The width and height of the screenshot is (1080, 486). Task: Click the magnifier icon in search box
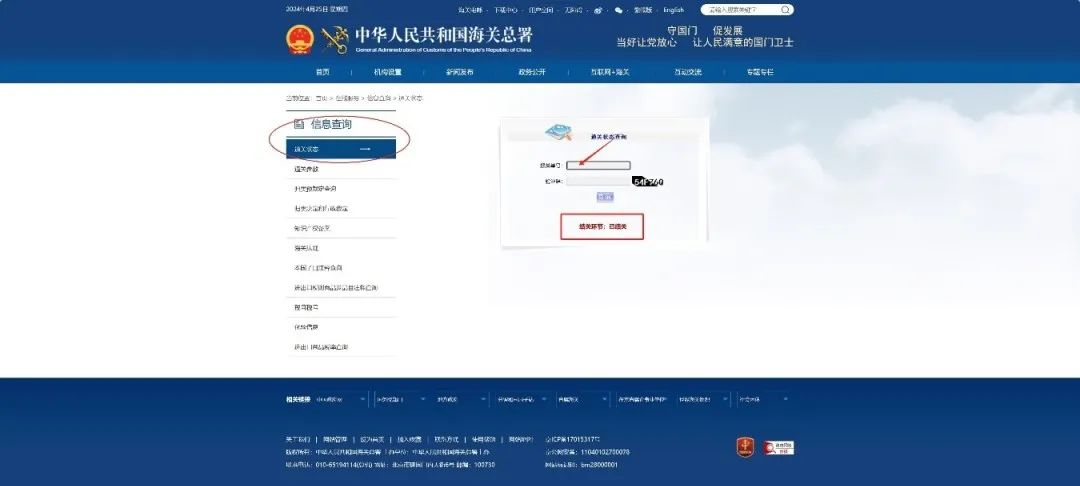pyautogui.click(x=785, y=10)
